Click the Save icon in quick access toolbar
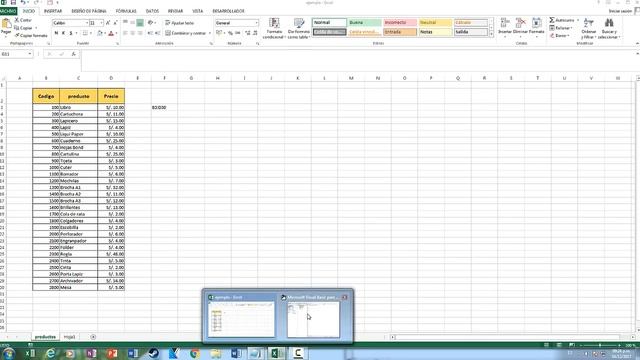Screen dimensions: 640x360 pyautogui.click(x=13, y=3)
